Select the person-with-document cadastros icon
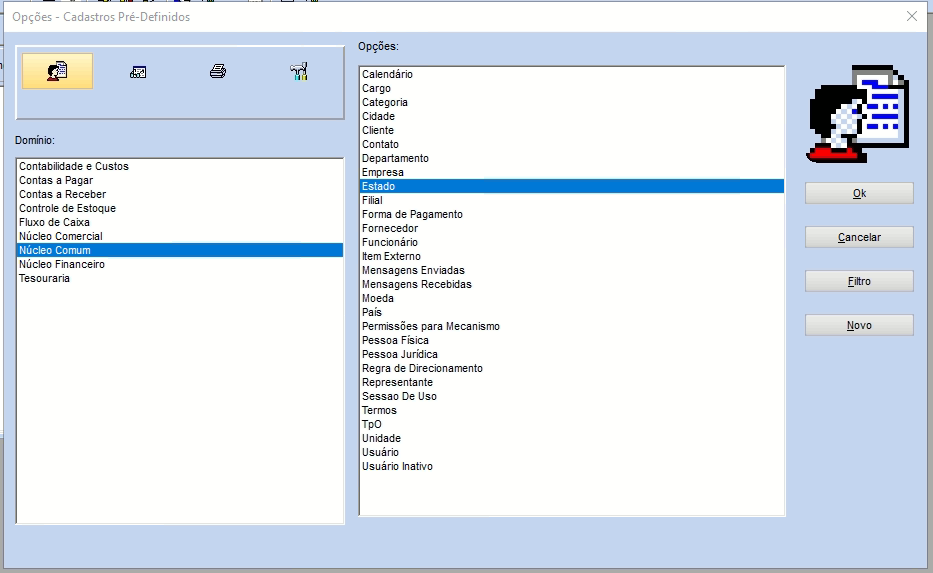933x573 pixels. (57, 71)
